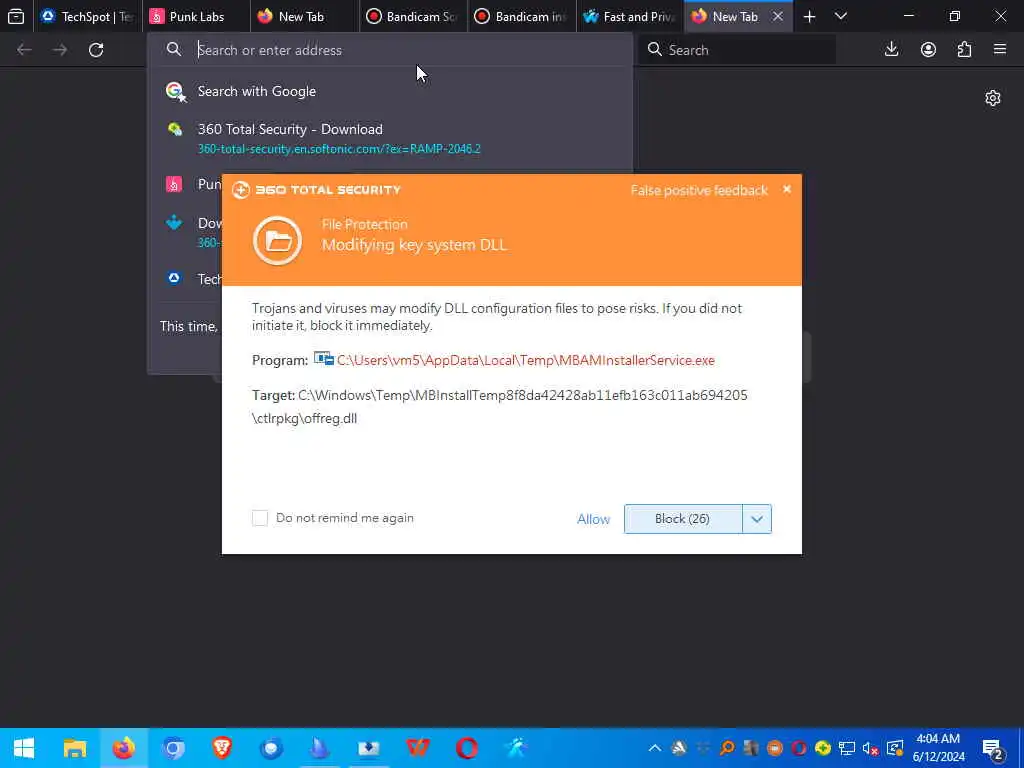
Task: Click the MBAMInstallerService.exe program path
Action: pyautogui.click(x=526, y=360)
